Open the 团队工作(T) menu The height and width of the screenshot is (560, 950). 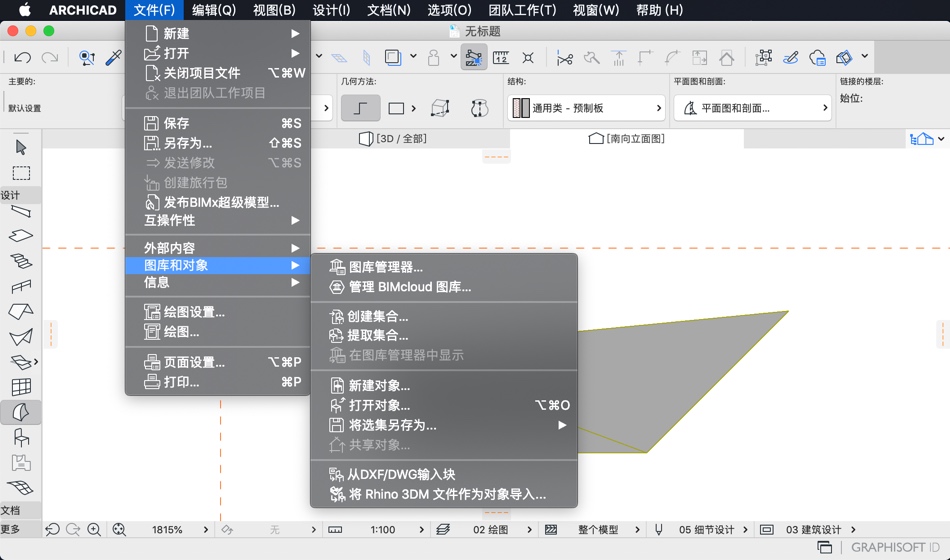[x=522, y=10]
